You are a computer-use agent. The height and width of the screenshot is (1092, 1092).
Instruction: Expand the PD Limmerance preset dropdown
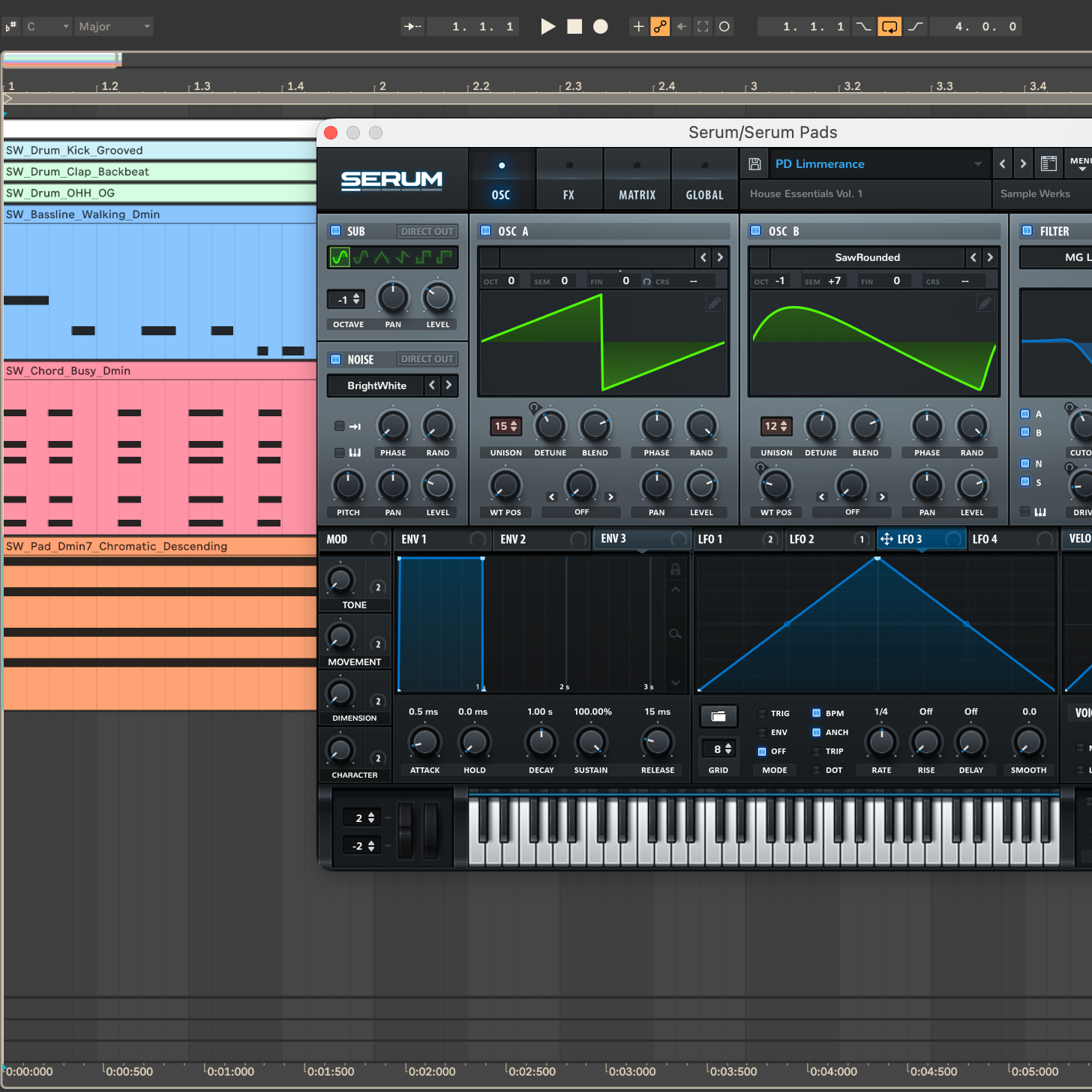(977, 164)
